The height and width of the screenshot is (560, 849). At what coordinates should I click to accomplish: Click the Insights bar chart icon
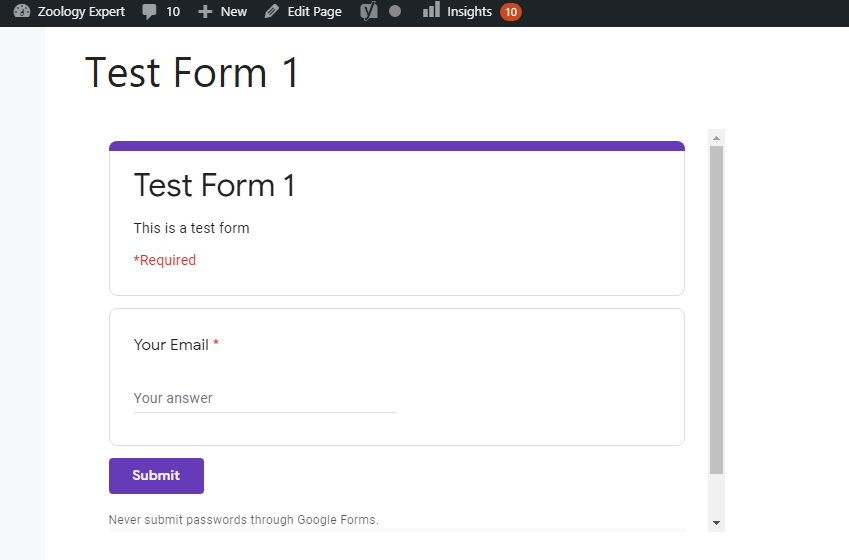point(431,11)
